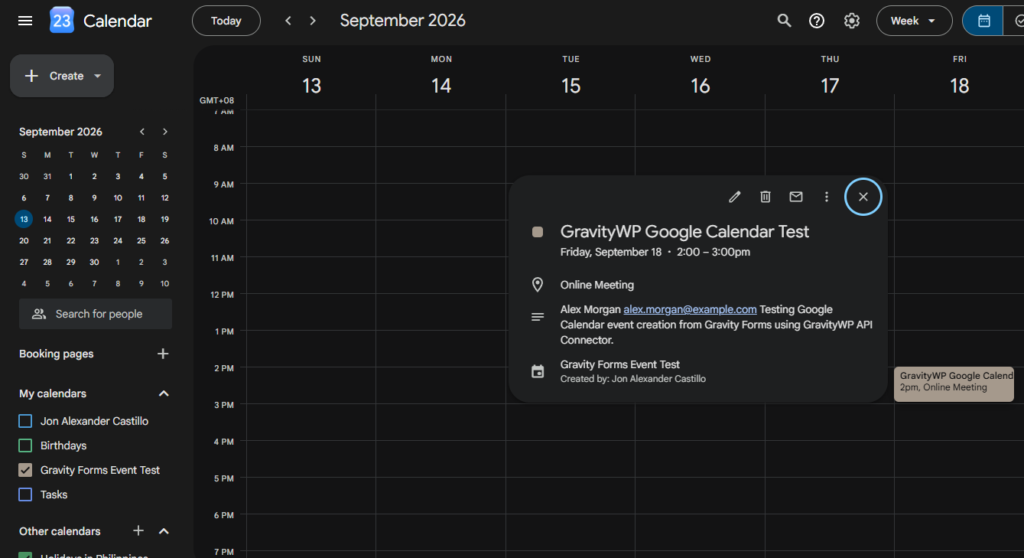Click the people icon in search field
1024x558 pixels.
tap(39, 314)
